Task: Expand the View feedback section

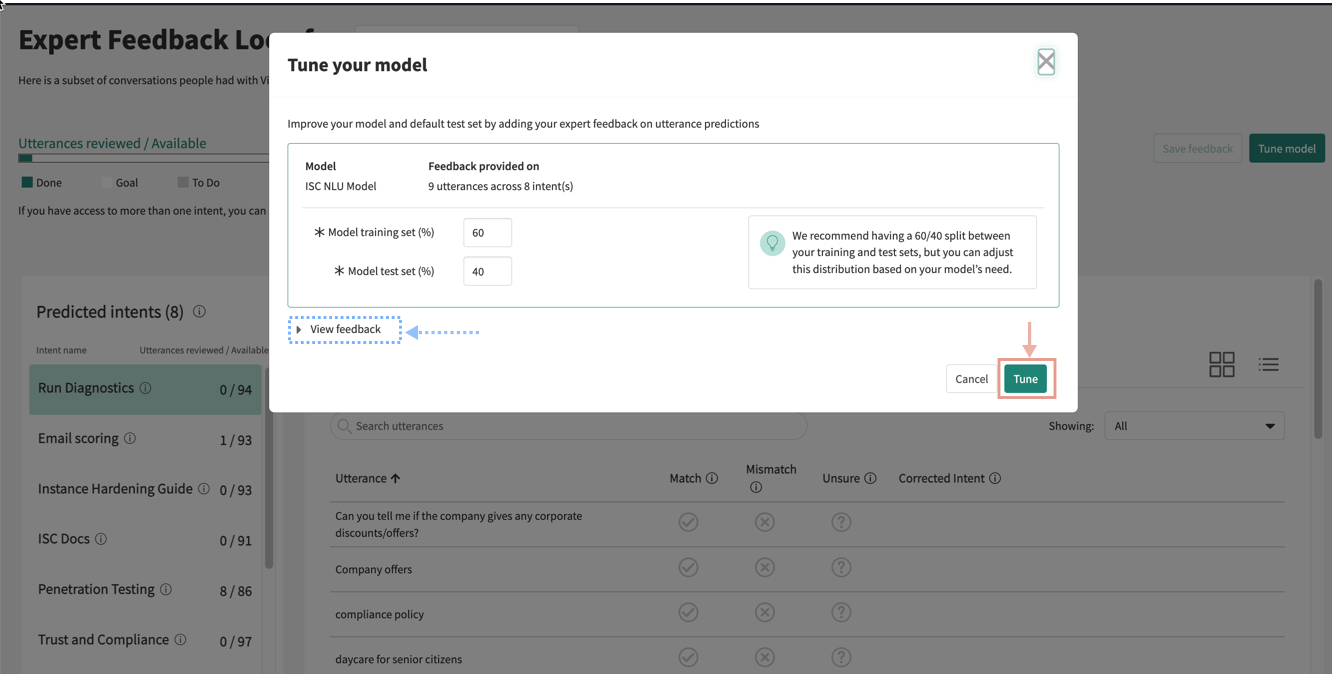Action: (x=344, y=329)
